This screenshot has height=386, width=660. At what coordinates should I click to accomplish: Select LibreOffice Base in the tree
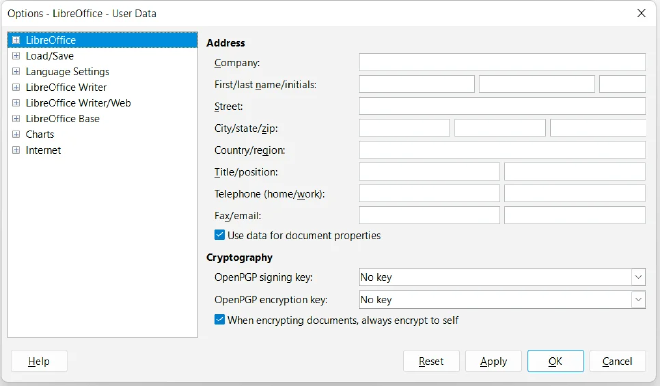[62, 119]
